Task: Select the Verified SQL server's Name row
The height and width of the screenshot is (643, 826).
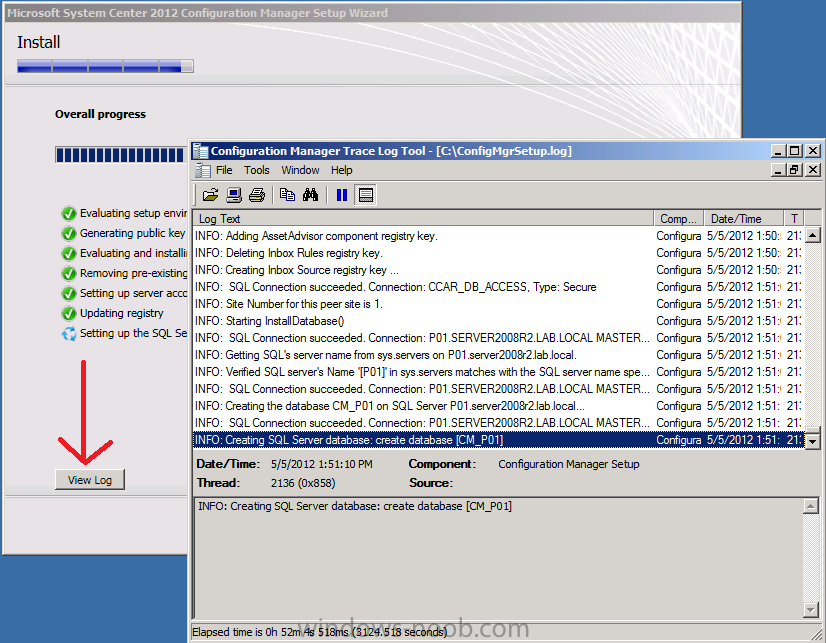Action: tap(499, 372)
